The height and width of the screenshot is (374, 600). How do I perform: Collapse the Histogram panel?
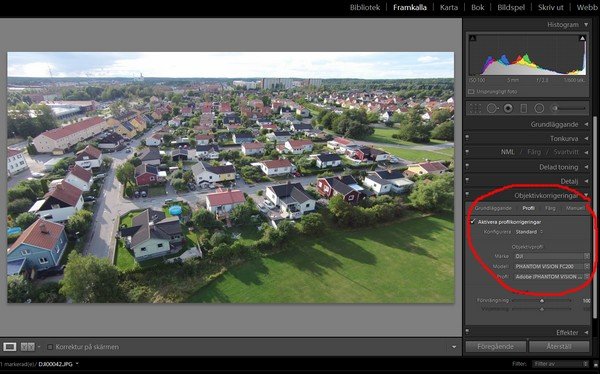coord(586,25)
